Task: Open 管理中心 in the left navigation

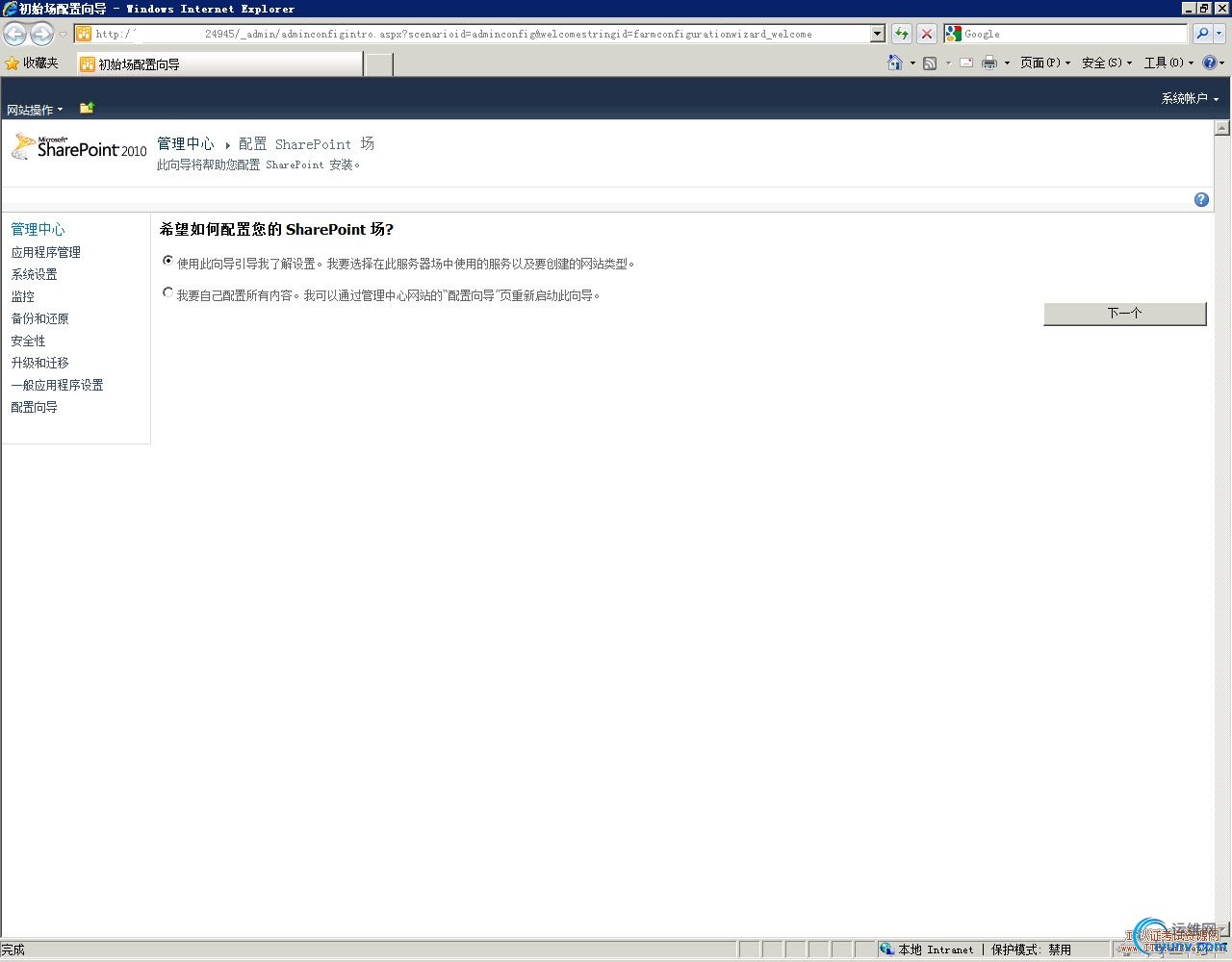Action: 38,229
